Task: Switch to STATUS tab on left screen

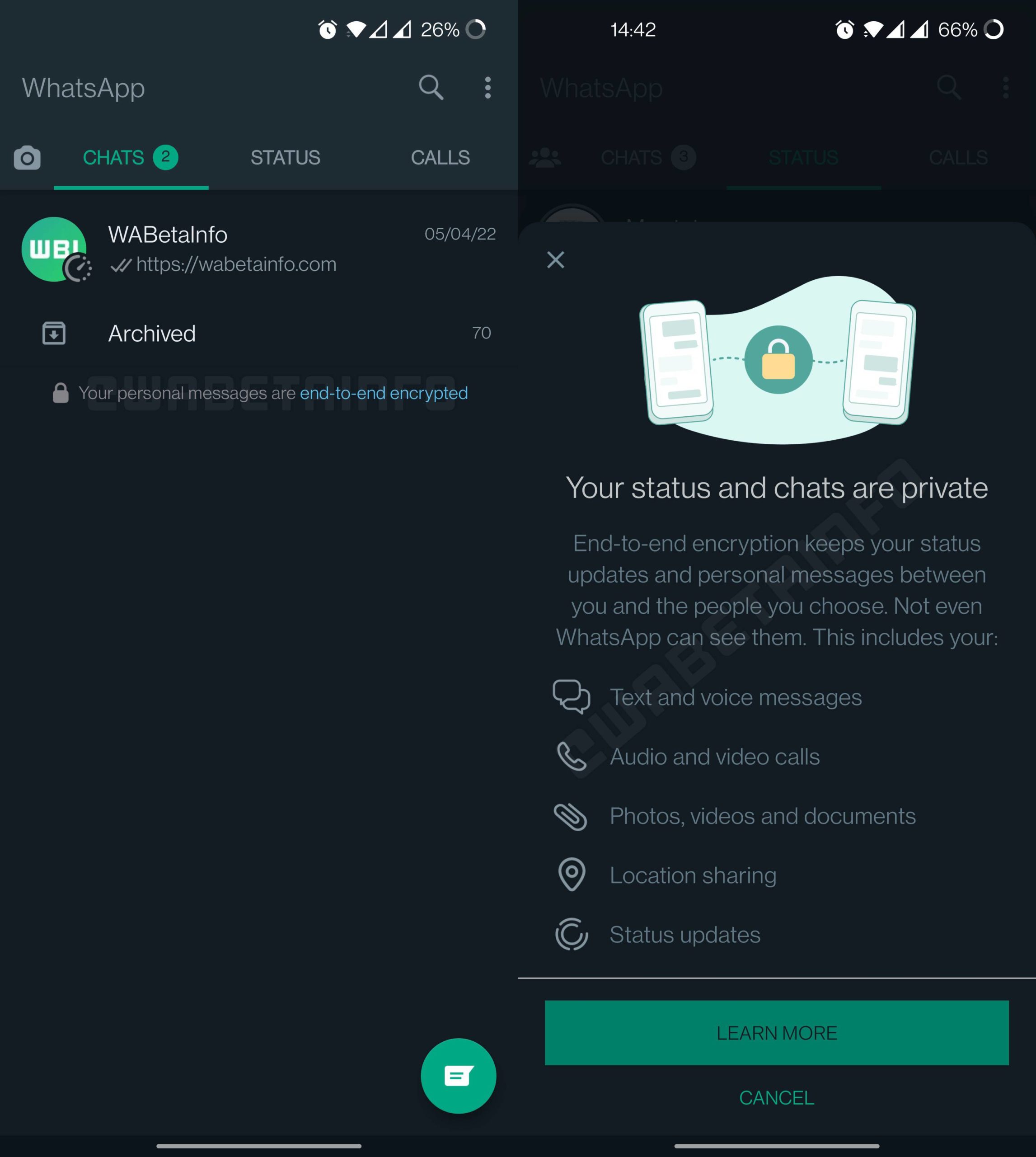Action: (285, 157)
